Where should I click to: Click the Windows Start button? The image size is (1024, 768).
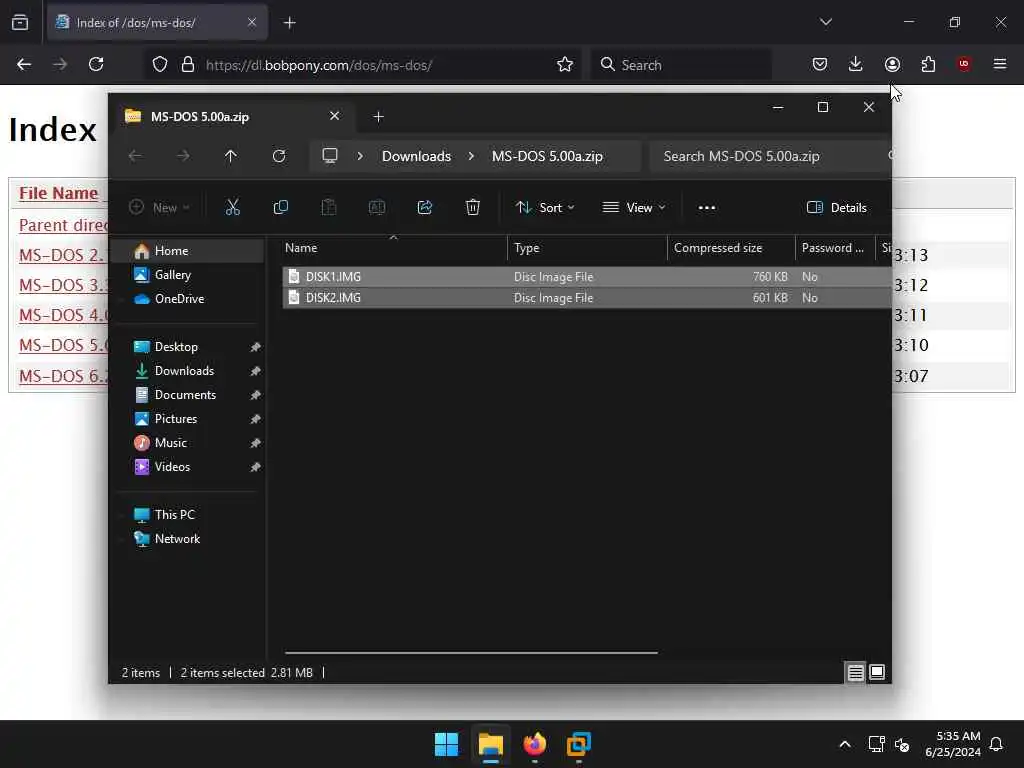click(447, 744)
